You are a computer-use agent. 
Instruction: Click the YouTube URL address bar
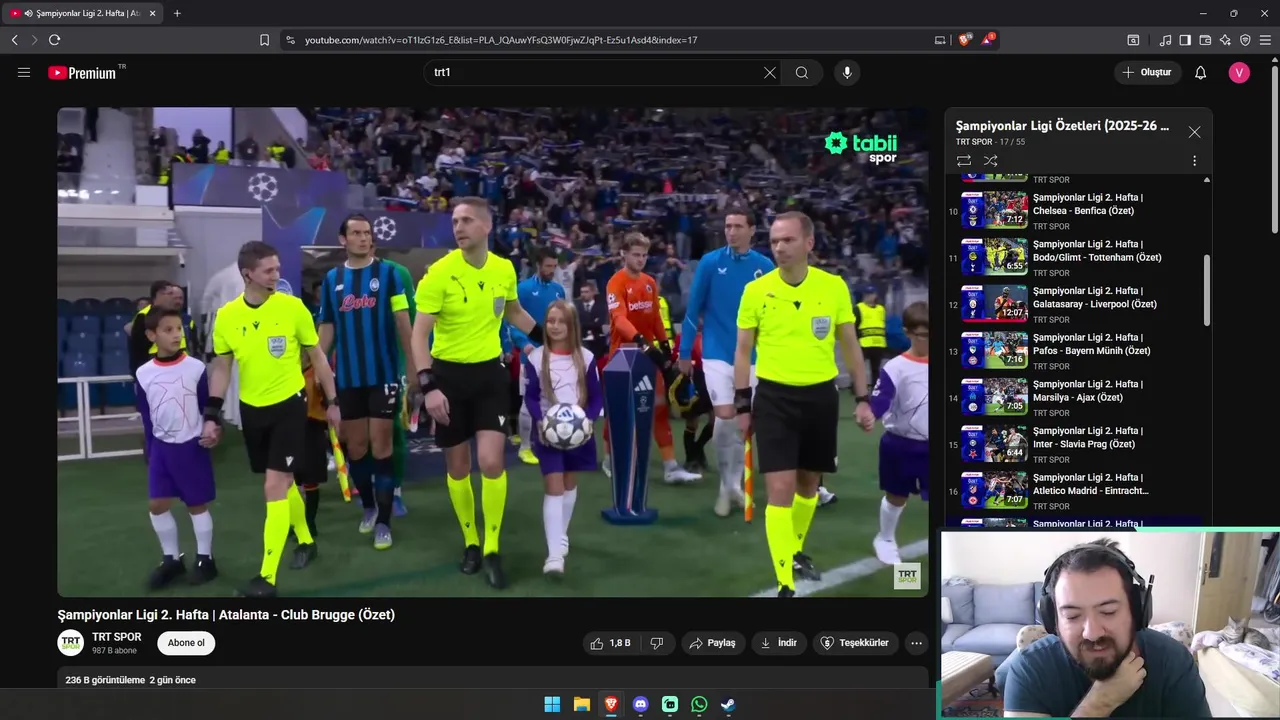pyautogui.click(x=500, y=40)
